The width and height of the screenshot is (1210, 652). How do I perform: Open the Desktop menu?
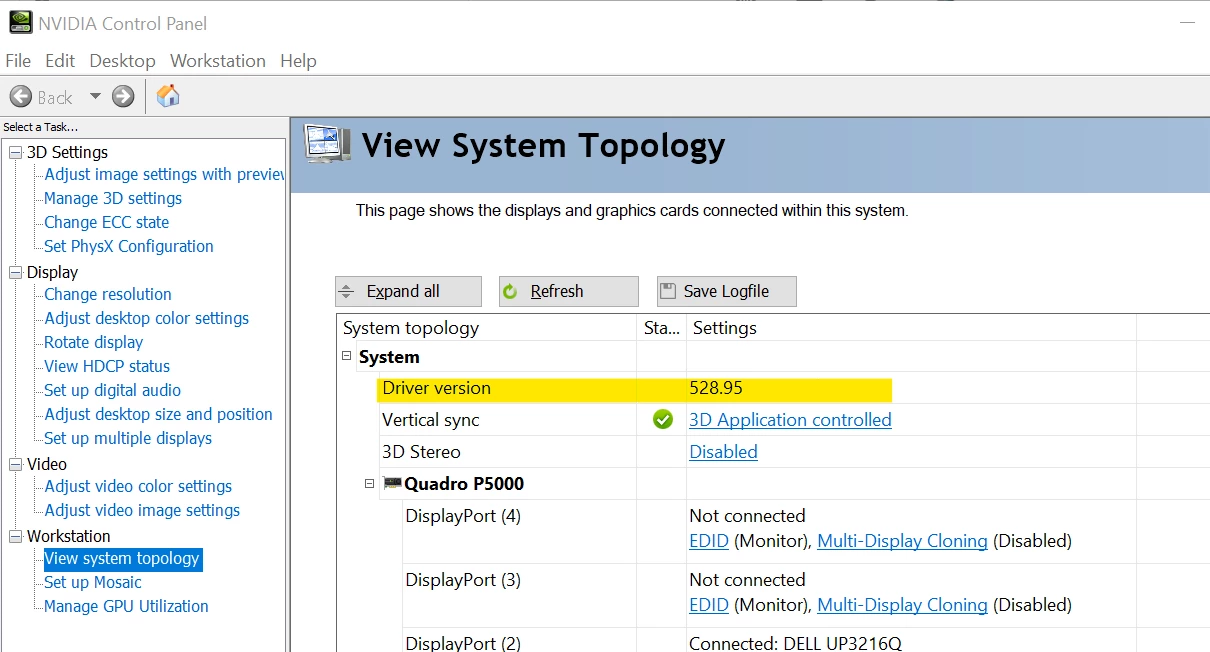[122, 61]
